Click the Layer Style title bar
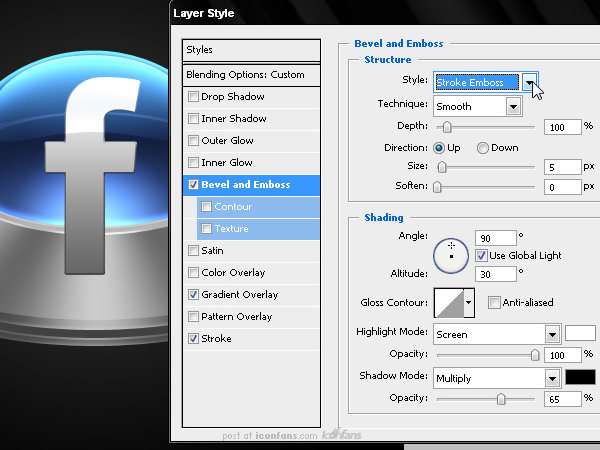Image resolution: width=600 pixels, height=450 pixels. tap(385, 13)
